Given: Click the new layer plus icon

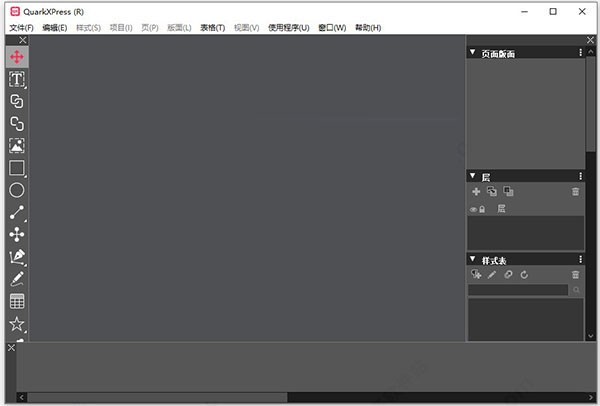Looking at the screenshot, I should click(476, 191).
